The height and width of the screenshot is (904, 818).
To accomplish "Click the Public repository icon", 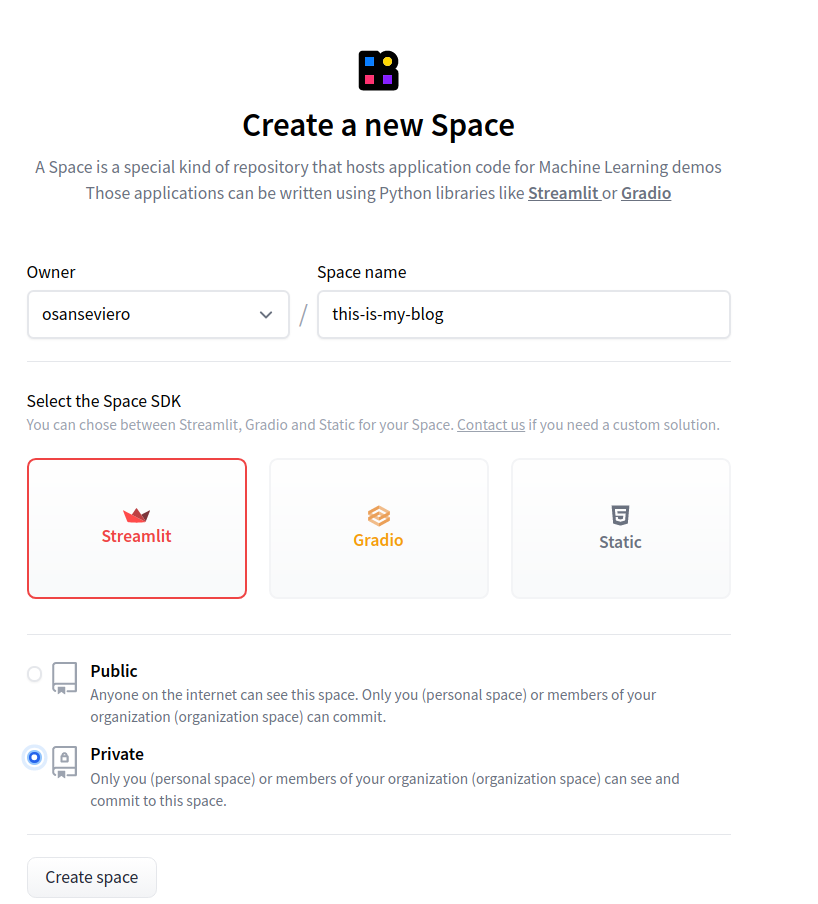I will tap(65, 677).
